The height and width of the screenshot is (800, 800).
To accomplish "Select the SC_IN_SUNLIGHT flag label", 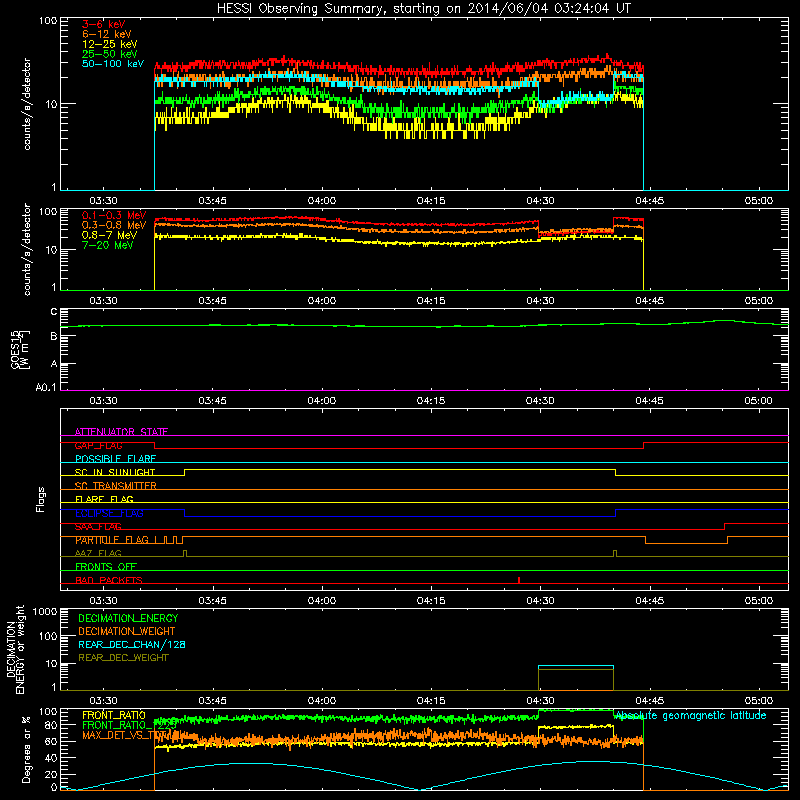I will tap(115, 472).
